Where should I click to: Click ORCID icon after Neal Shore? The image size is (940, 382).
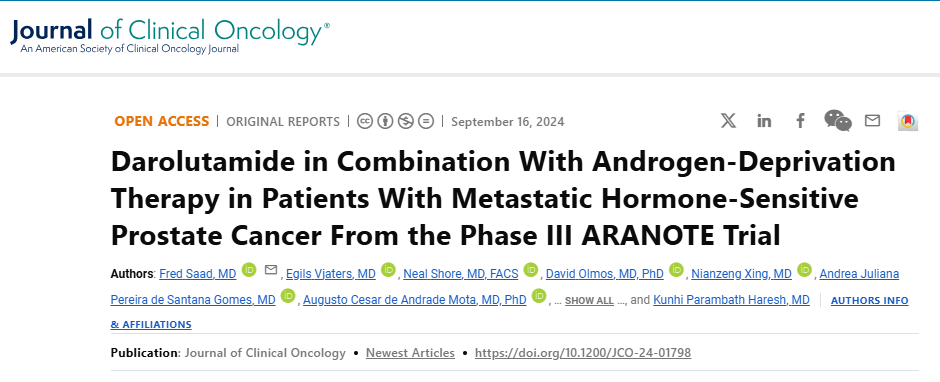point(531,270)
